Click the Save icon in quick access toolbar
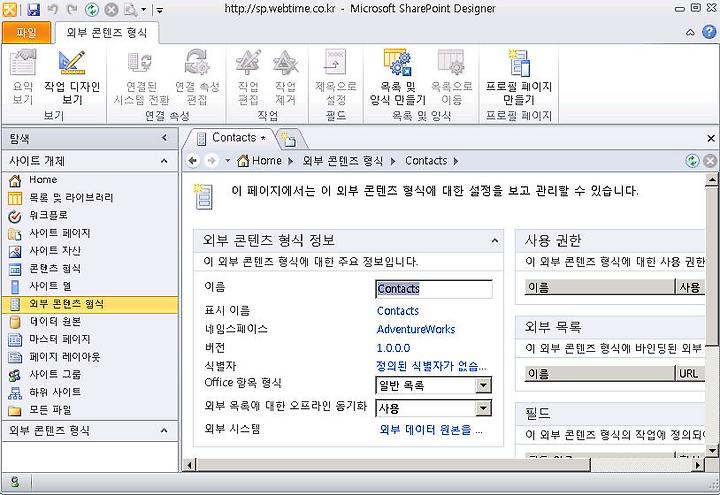 (34, 9)
